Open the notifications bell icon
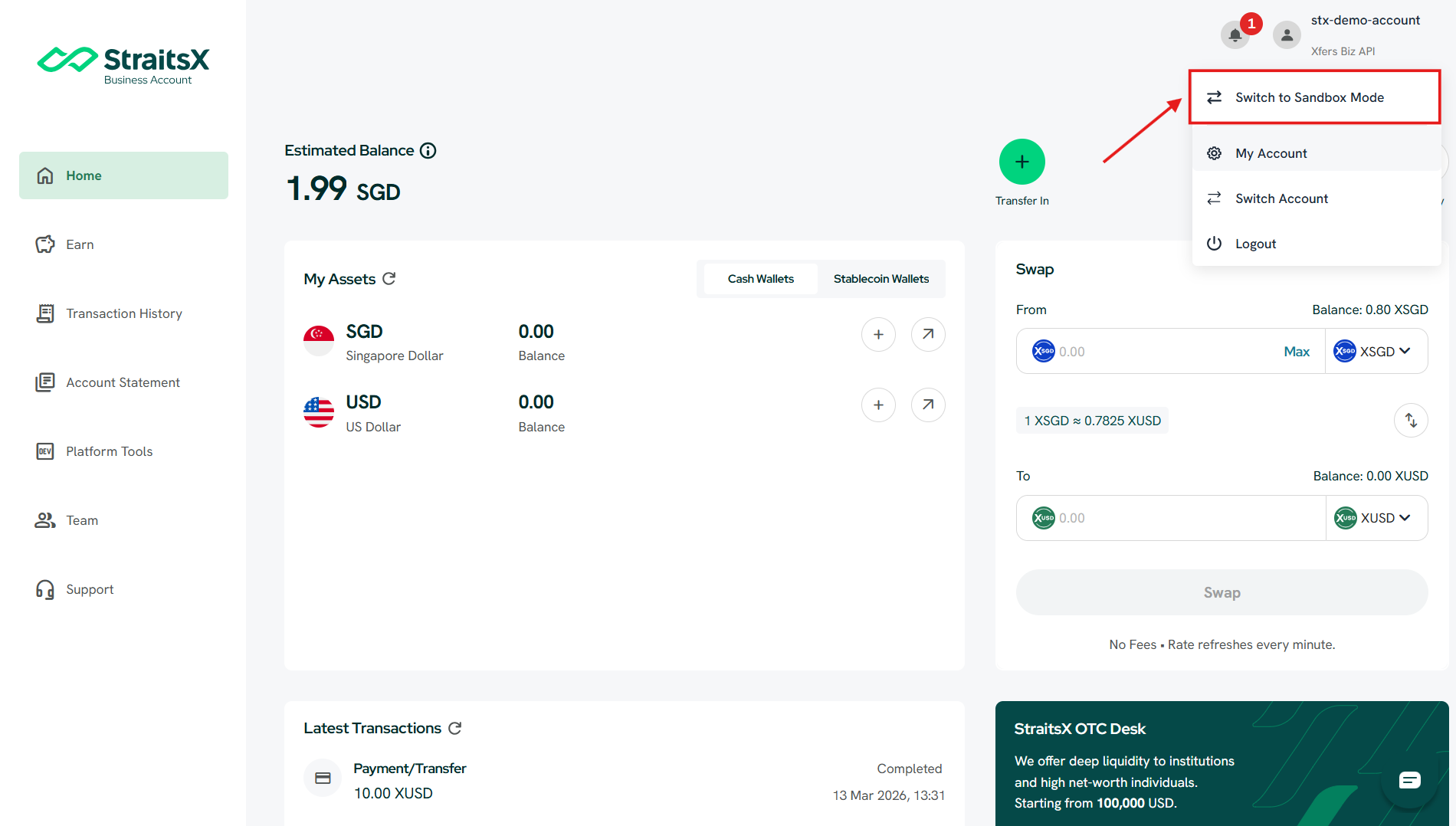This screenshot has width=1456, height=826. point(1235,34)
